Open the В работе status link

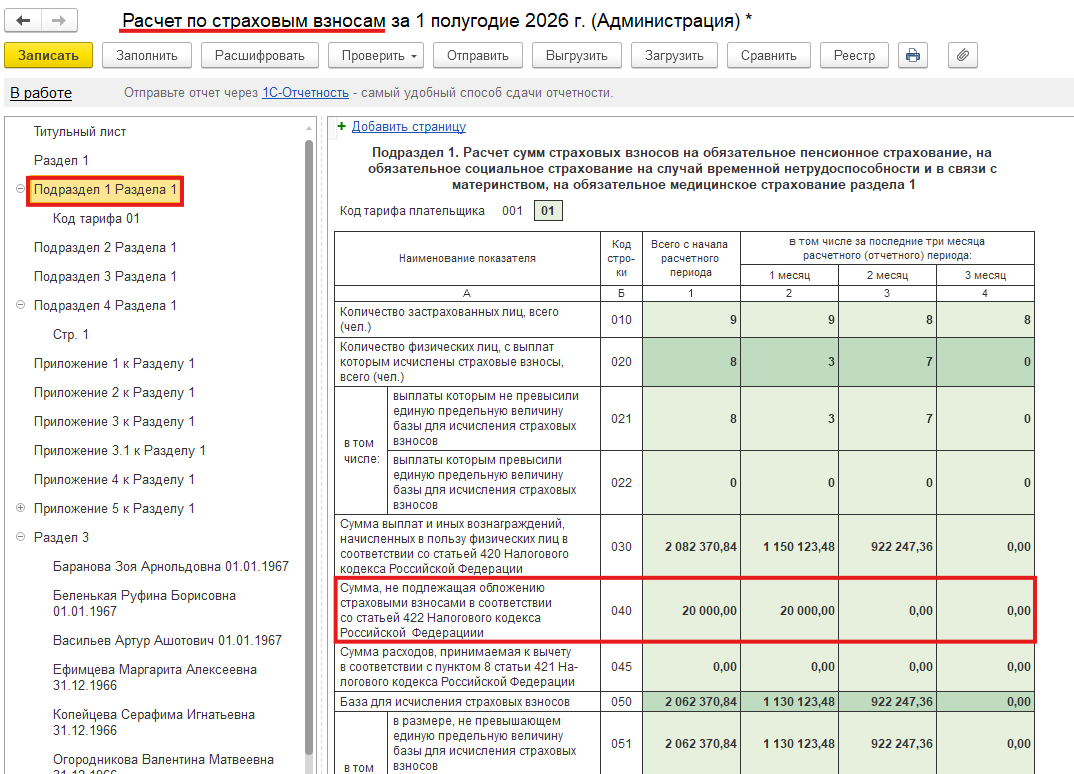41,93
